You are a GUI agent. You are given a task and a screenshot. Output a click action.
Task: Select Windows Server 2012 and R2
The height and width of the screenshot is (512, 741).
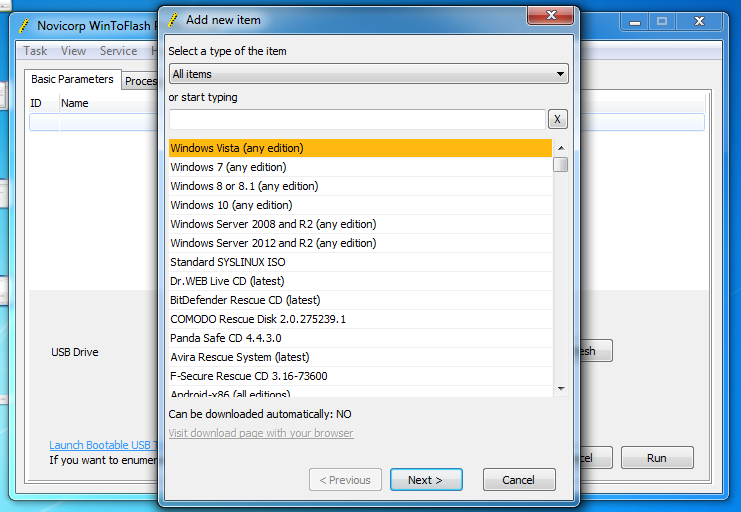pyautogui.click(x=360, y=243)
